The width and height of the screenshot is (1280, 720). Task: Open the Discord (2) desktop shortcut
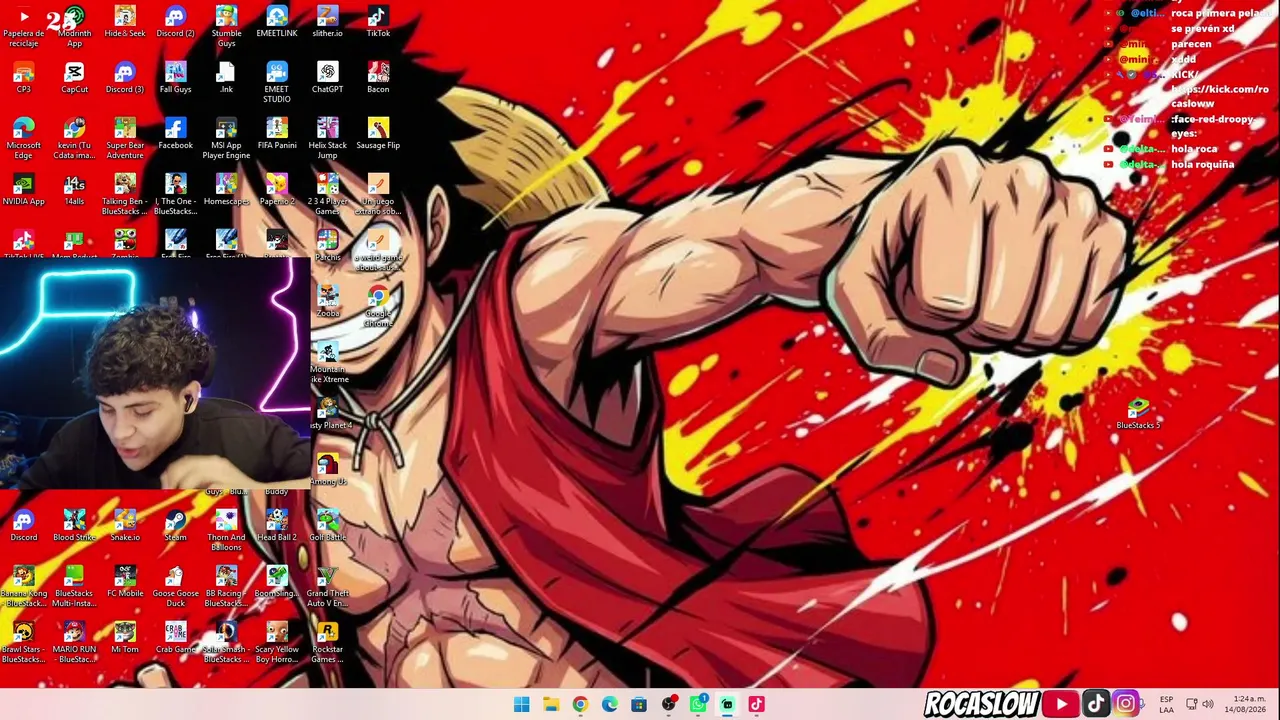coord(175,22)
